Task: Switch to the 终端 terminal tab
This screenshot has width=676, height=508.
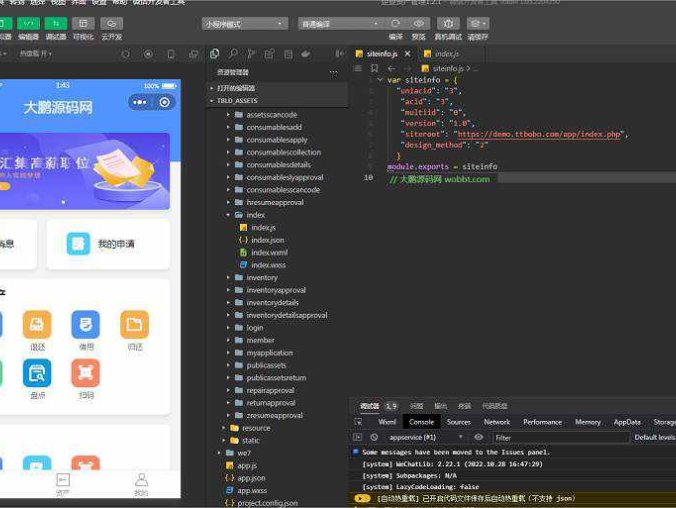Action: pos(464,406)
